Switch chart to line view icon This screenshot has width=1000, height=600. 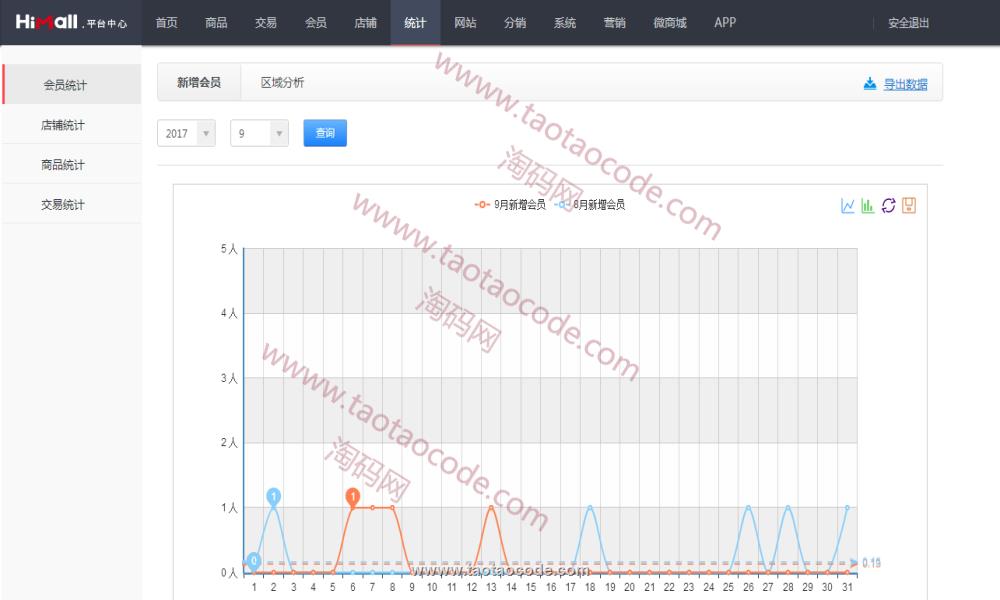click(848, 206)
